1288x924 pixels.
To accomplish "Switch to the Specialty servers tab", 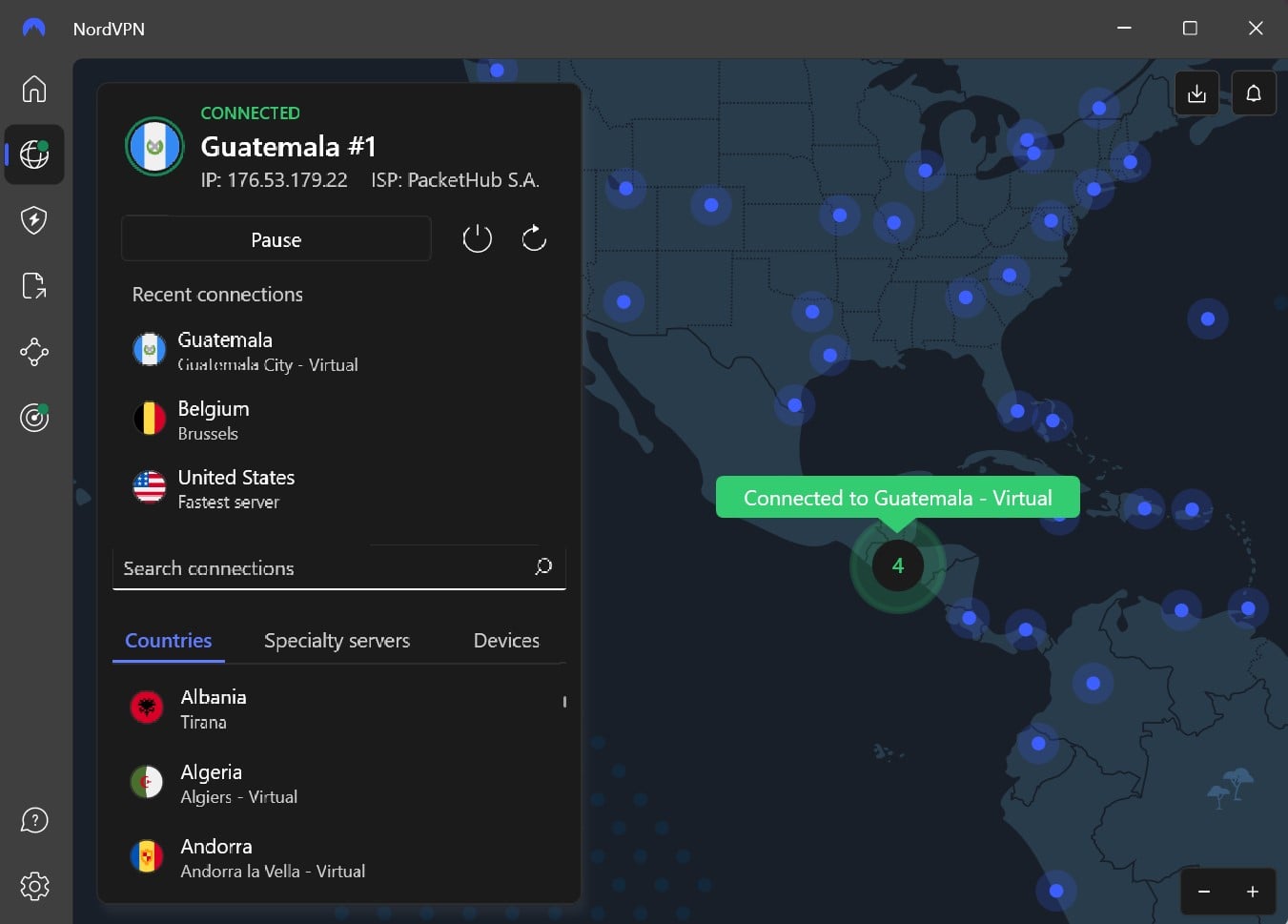I will [336, 640].
